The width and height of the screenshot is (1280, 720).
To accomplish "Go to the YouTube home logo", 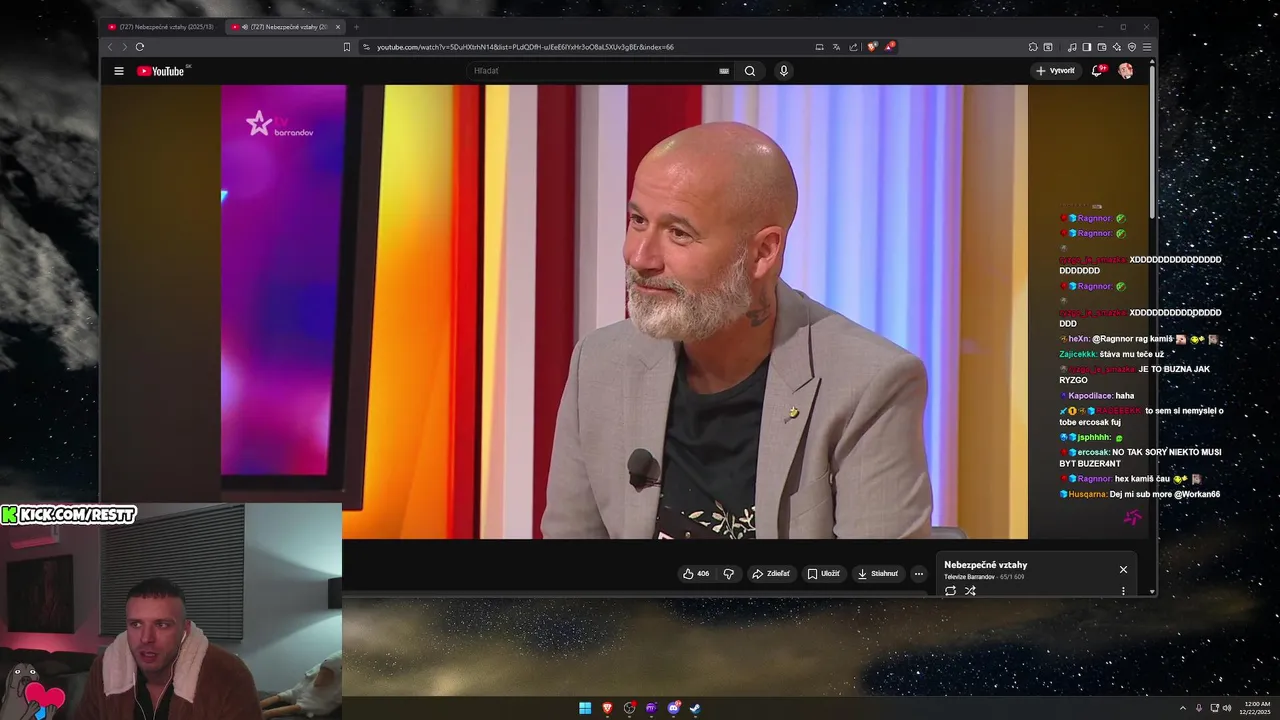I will (162, 71).
